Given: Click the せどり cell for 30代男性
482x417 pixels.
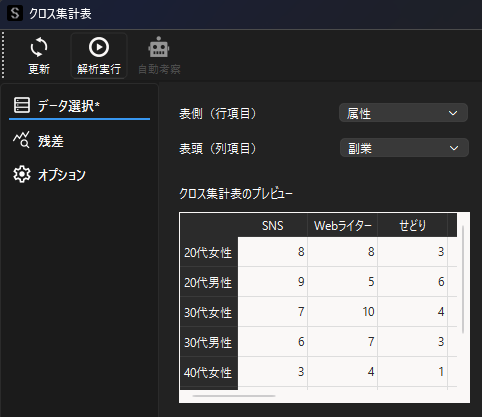Looking at the screenshot, I should [413, 342].
